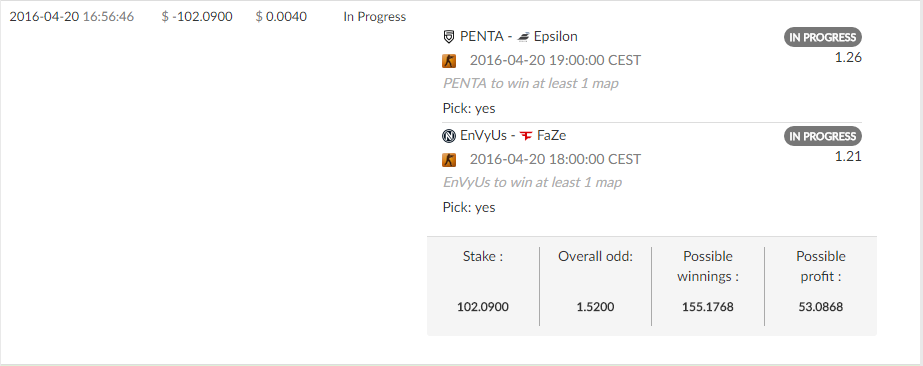Image resolution: width=923 pixels, height=366 pixels.
Task: Click the Stake value 102.0900
Action: pyautogui.click(x=483, y=307)
